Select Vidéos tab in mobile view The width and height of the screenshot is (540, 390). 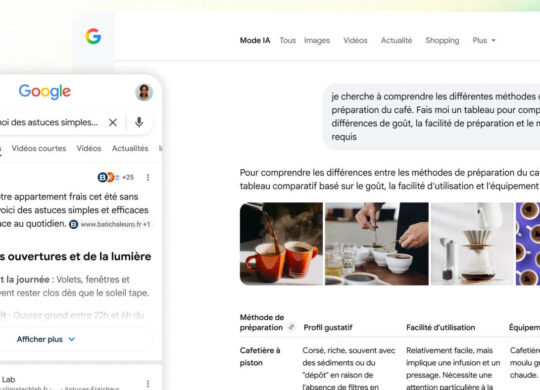(x=89, y=148)
